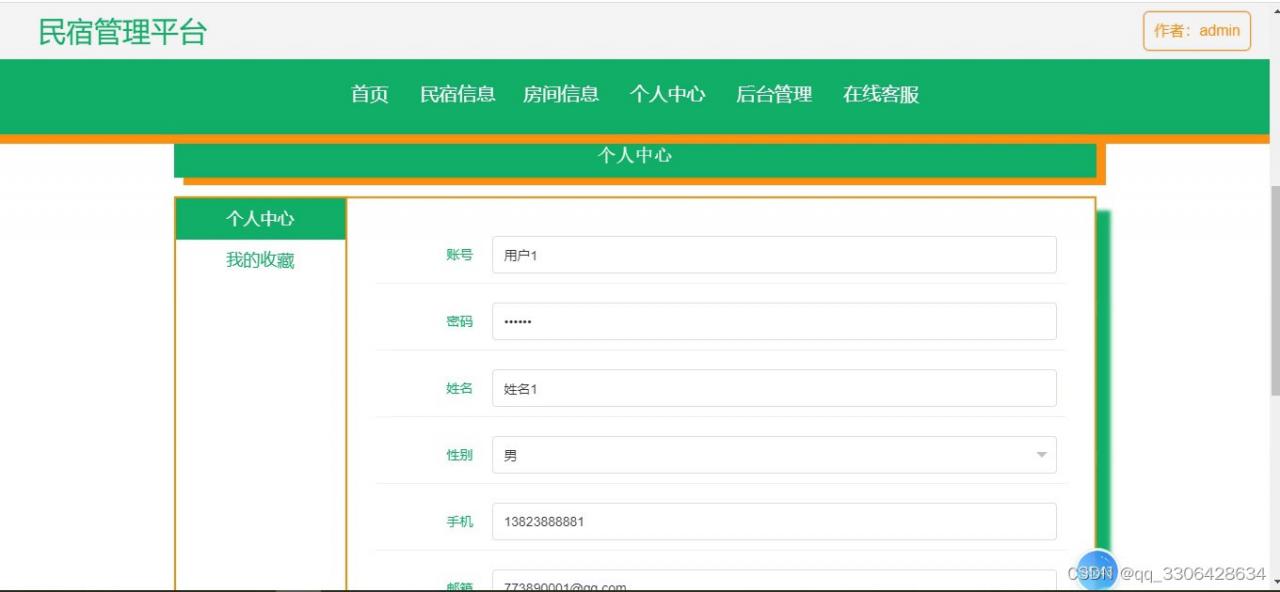Navigate to 房间信息 room information
The image size is (1280, 592).
click(x=560, y=94)
